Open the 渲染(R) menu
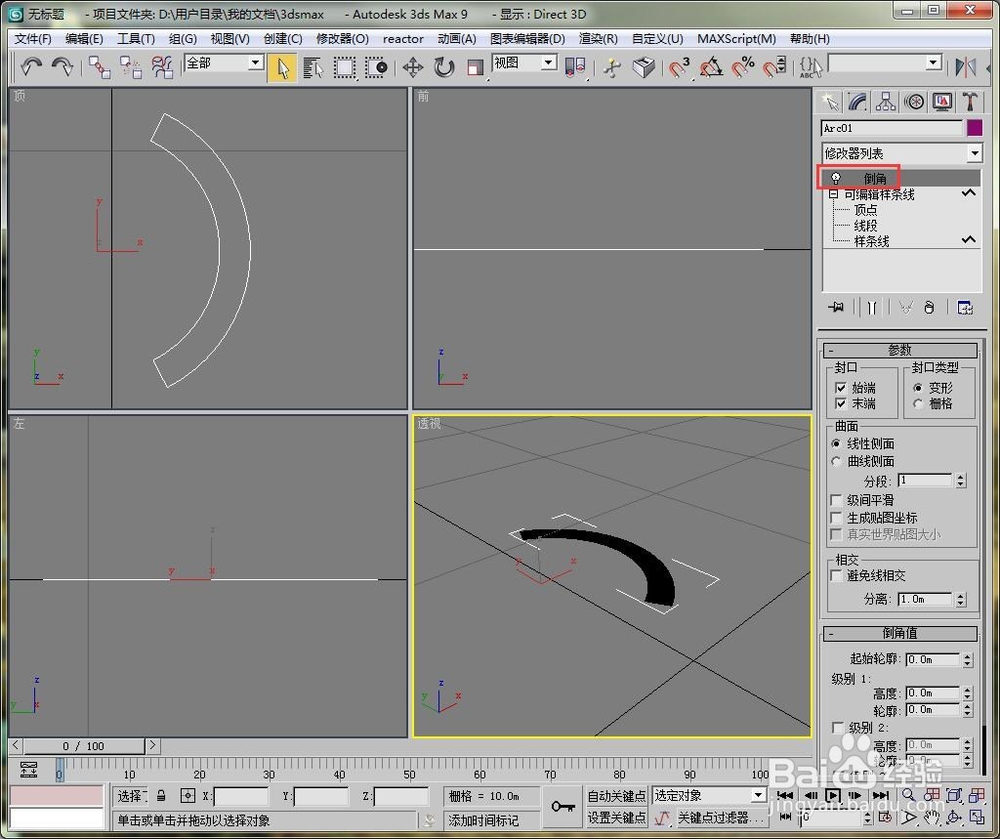Screen dimensions: 1000x839 [x=598, y=39]
